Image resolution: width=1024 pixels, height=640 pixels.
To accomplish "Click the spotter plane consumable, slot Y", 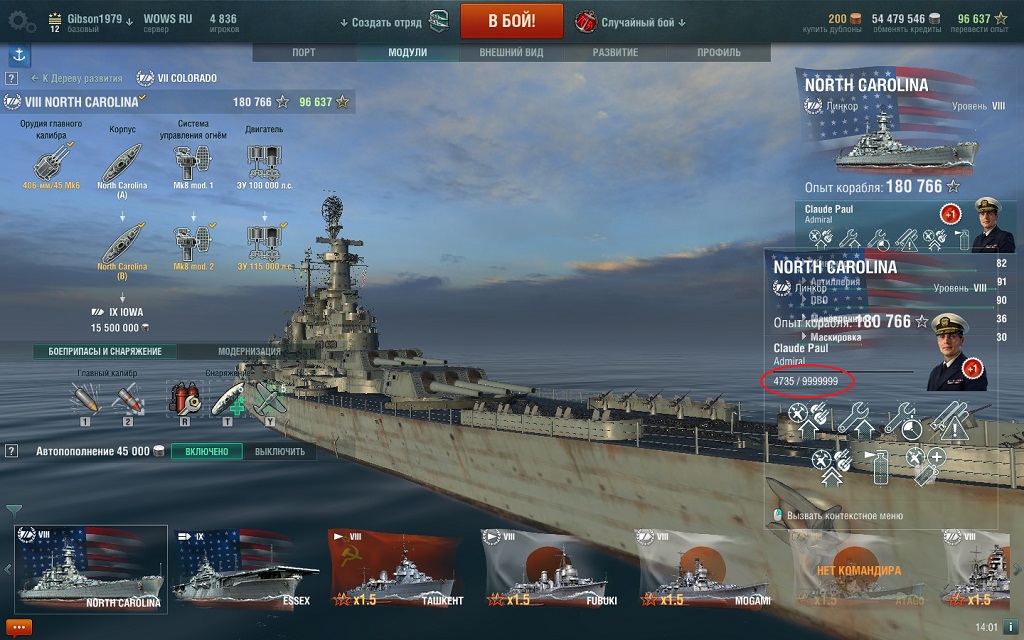I will tap(269, 398).
